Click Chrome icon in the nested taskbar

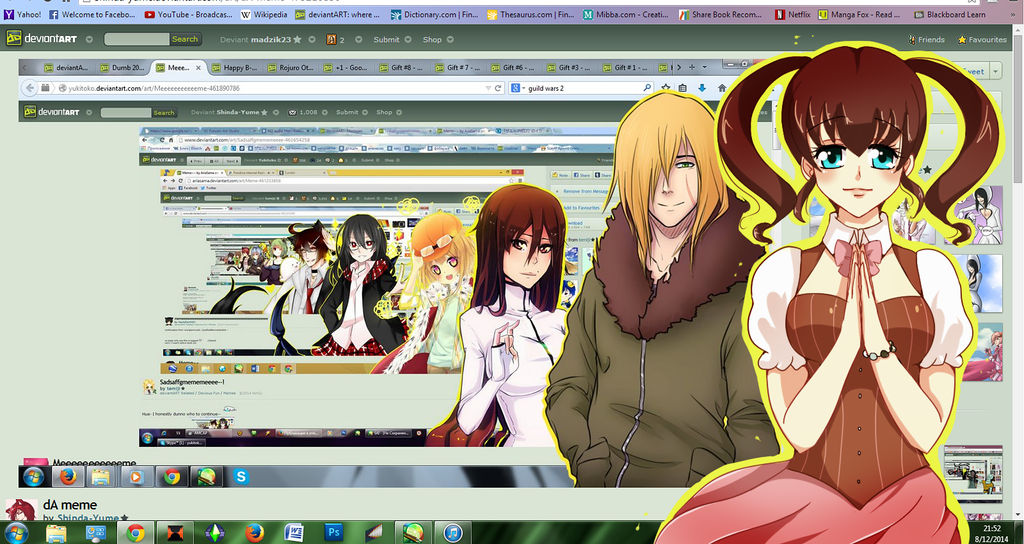click(x=172, y=477)
